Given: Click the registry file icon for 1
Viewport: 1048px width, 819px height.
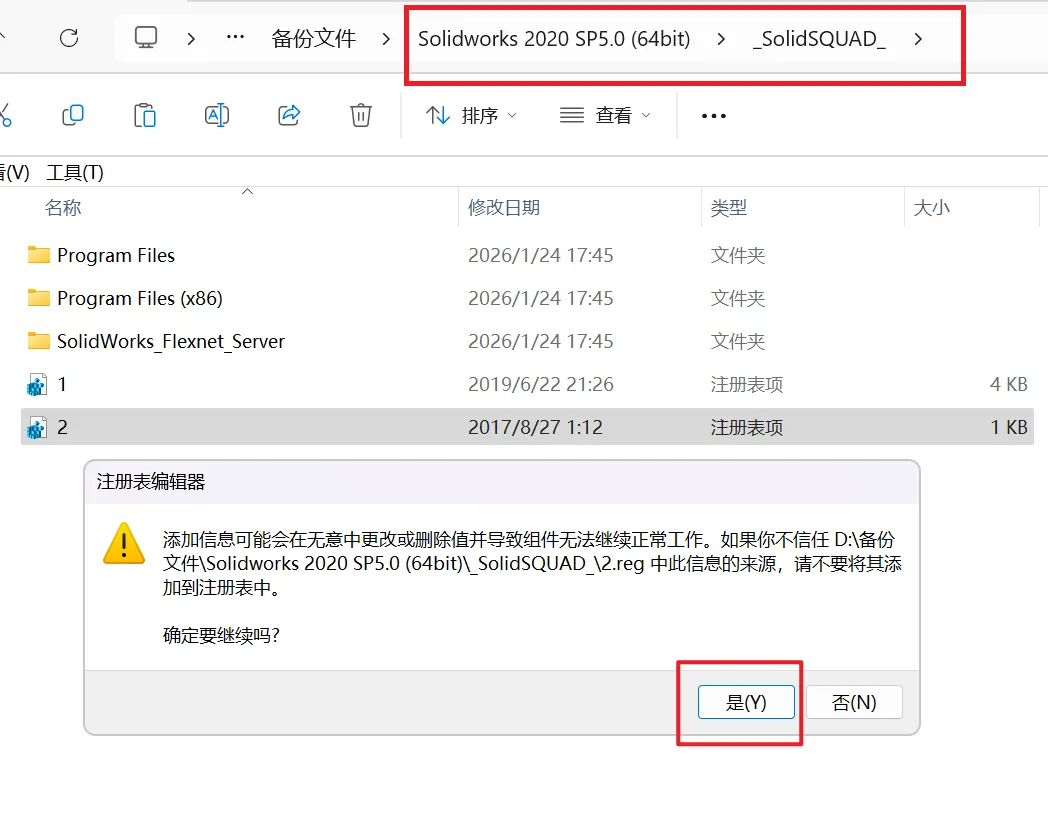Looking at the screenshot, I should coord(37,384).
